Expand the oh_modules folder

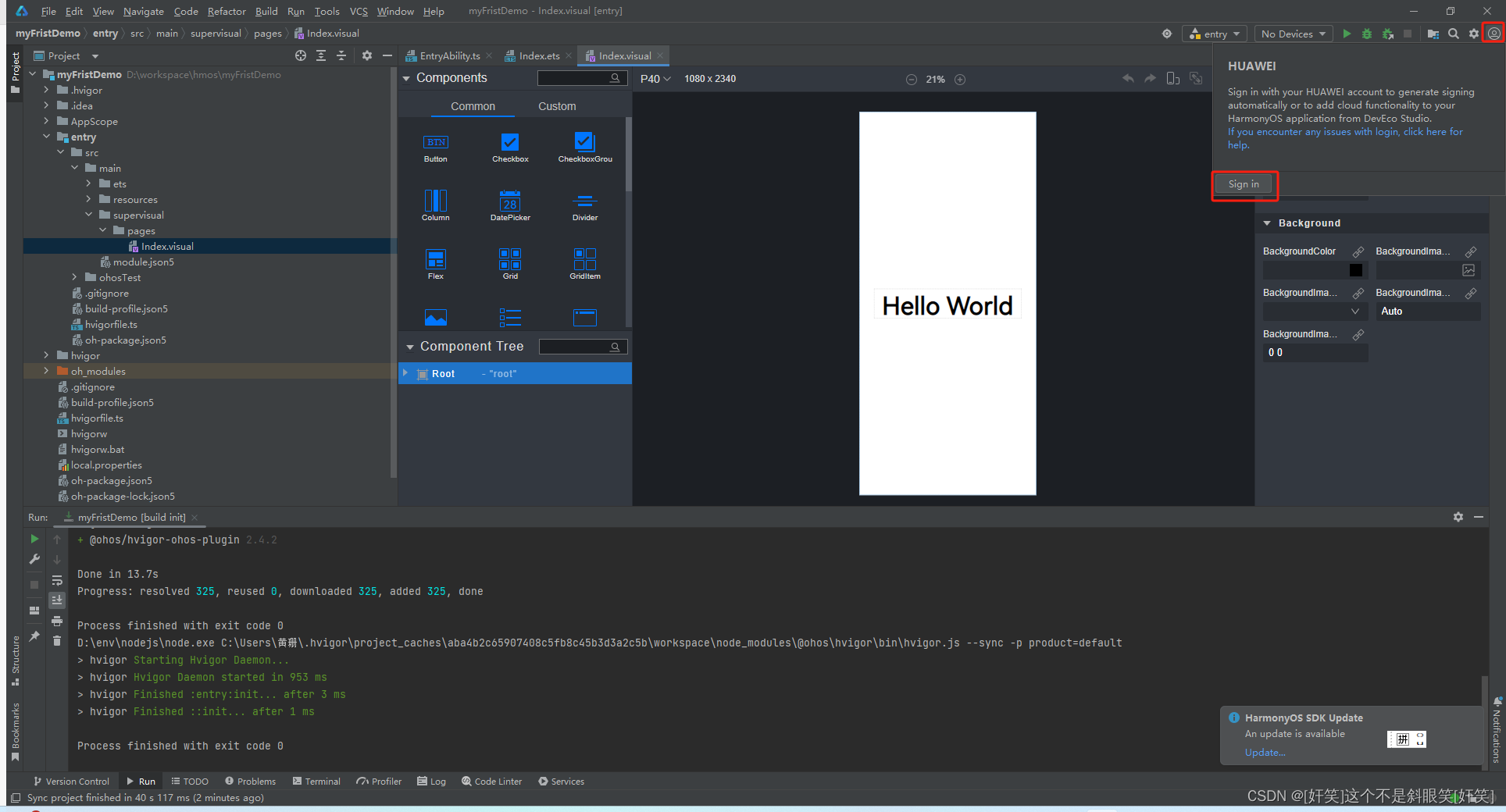(x=46, y=371)
